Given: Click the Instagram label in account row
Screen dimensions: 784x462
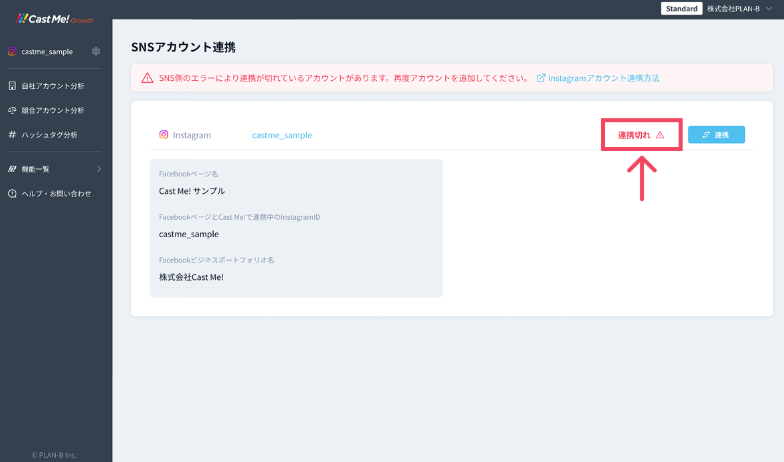Looking at the screenshot, I should click(192, 135).
